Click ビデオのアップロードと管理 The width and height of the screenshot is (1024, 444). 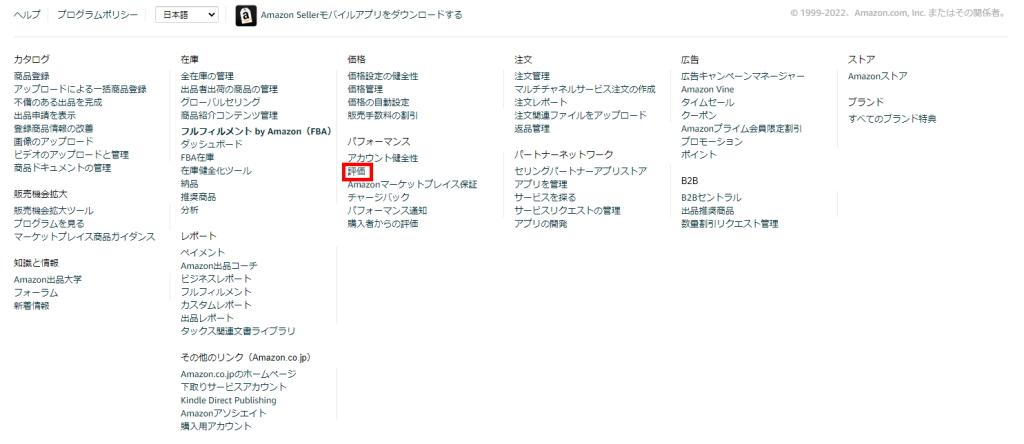coord(71,155)
